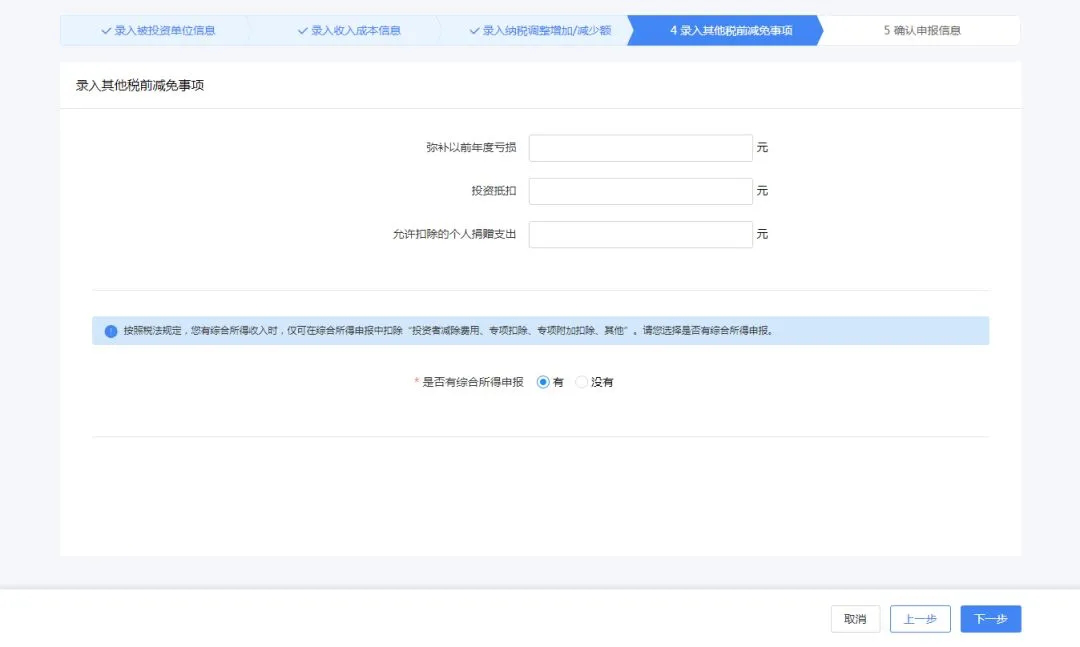Select the 没有 radio button
Screen dimensions: 1080x647
[x=581, y=382]
